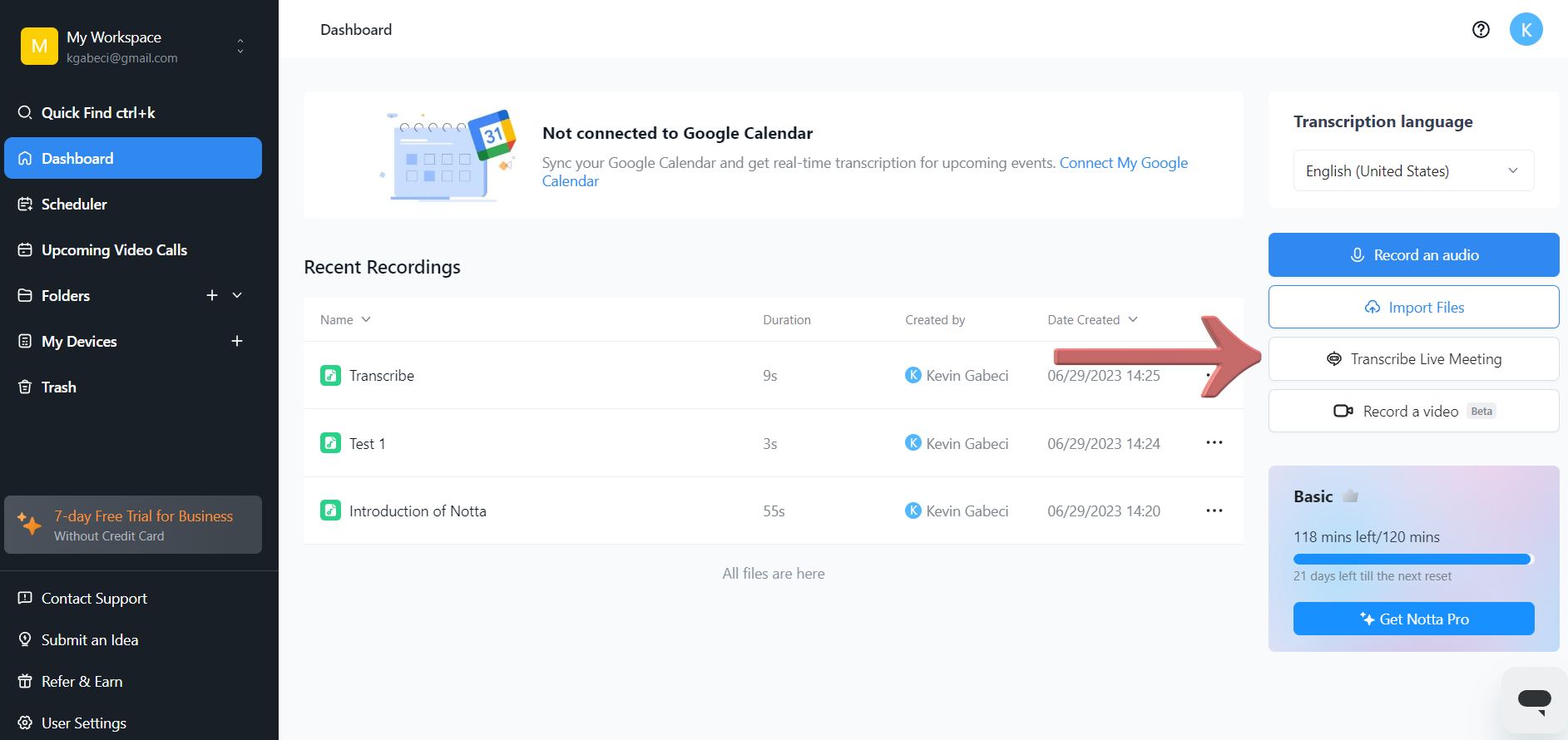Click the Transcribe file icon
Viewport: 1568px width, 740px height.
(x=330, y=375)
